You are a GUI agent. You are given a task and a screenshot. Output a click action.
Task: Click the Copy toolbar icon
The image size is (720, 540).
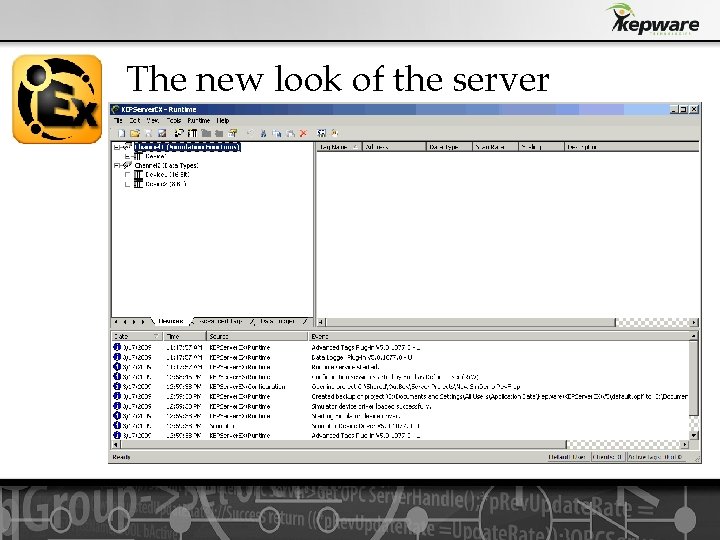click(x=276, y=133)
